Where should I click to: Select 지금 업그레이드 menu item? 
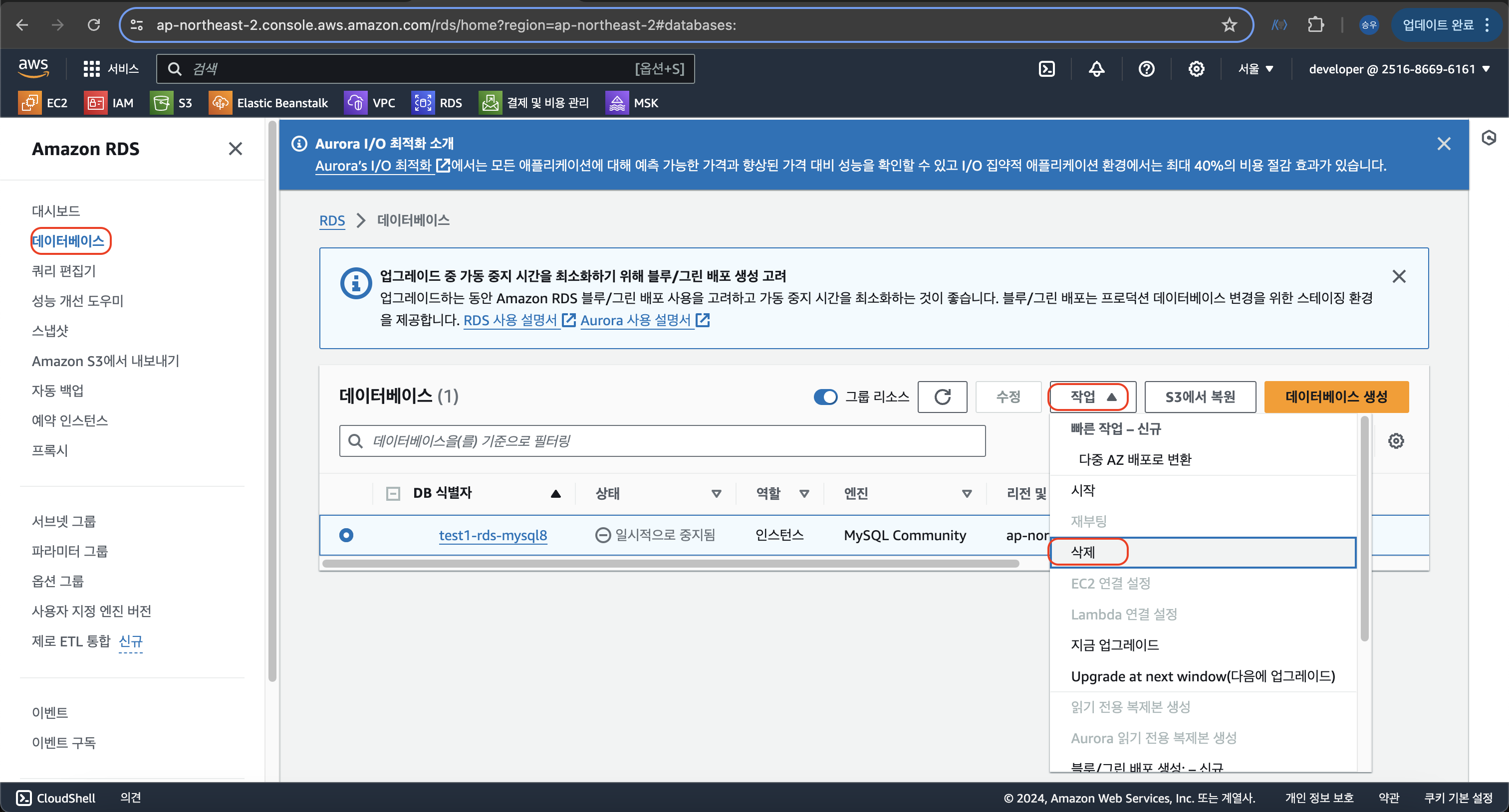click(1114, 644)
